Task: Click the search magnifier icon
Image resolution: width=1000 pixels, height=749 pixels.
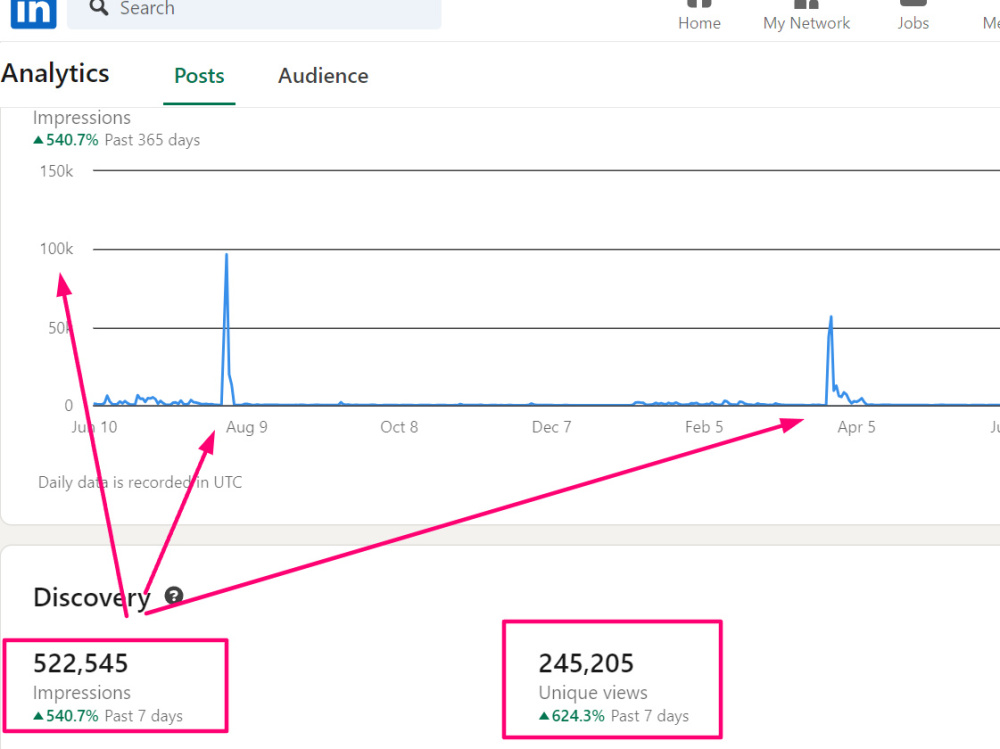Action: point(98,8)
